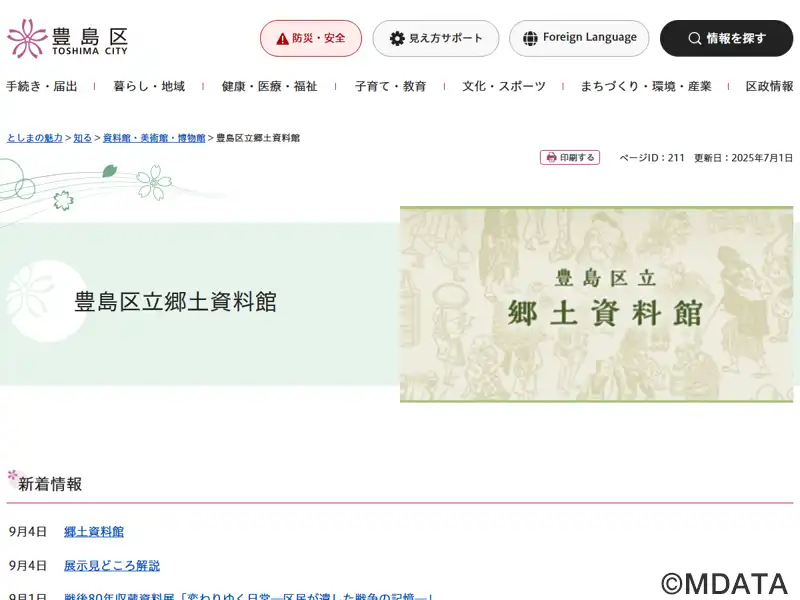Viewport: 800px width, 600px height.
Task: Click the 郷土資料館 banner image
Action: [596, 304]
